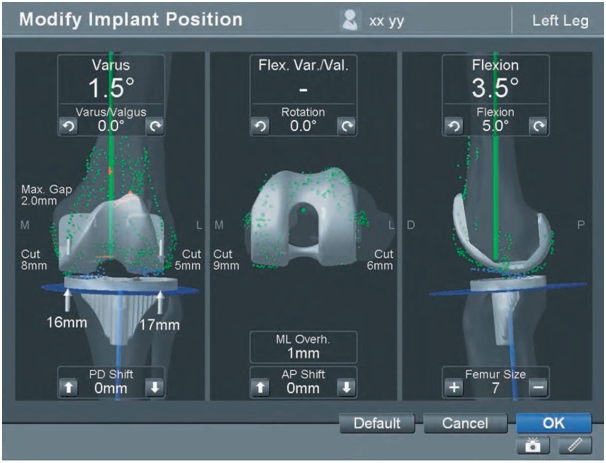Confirm with the OK button
Viewport: 606px width, 463px height.
(554, 424)
